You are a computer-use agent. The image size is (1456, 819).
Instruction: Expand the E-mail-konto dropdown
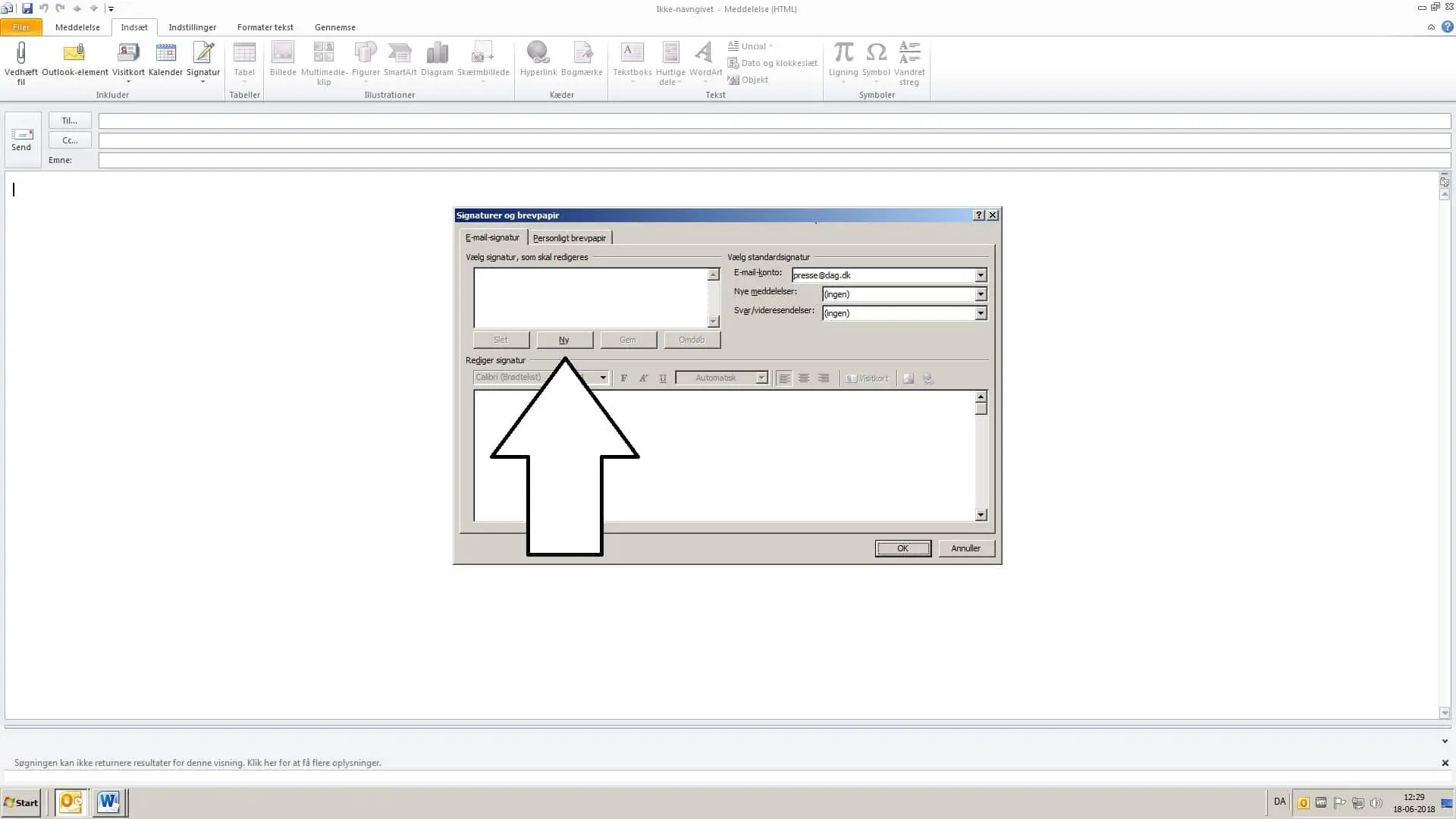[x=981, y=275]
